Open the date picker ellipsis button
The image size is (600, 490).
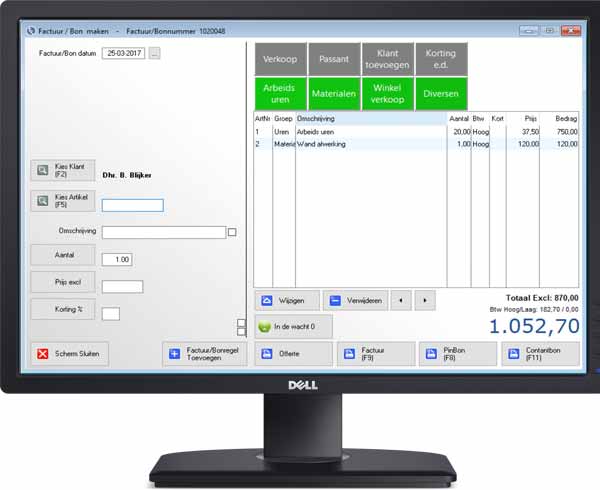pos(155,53)
